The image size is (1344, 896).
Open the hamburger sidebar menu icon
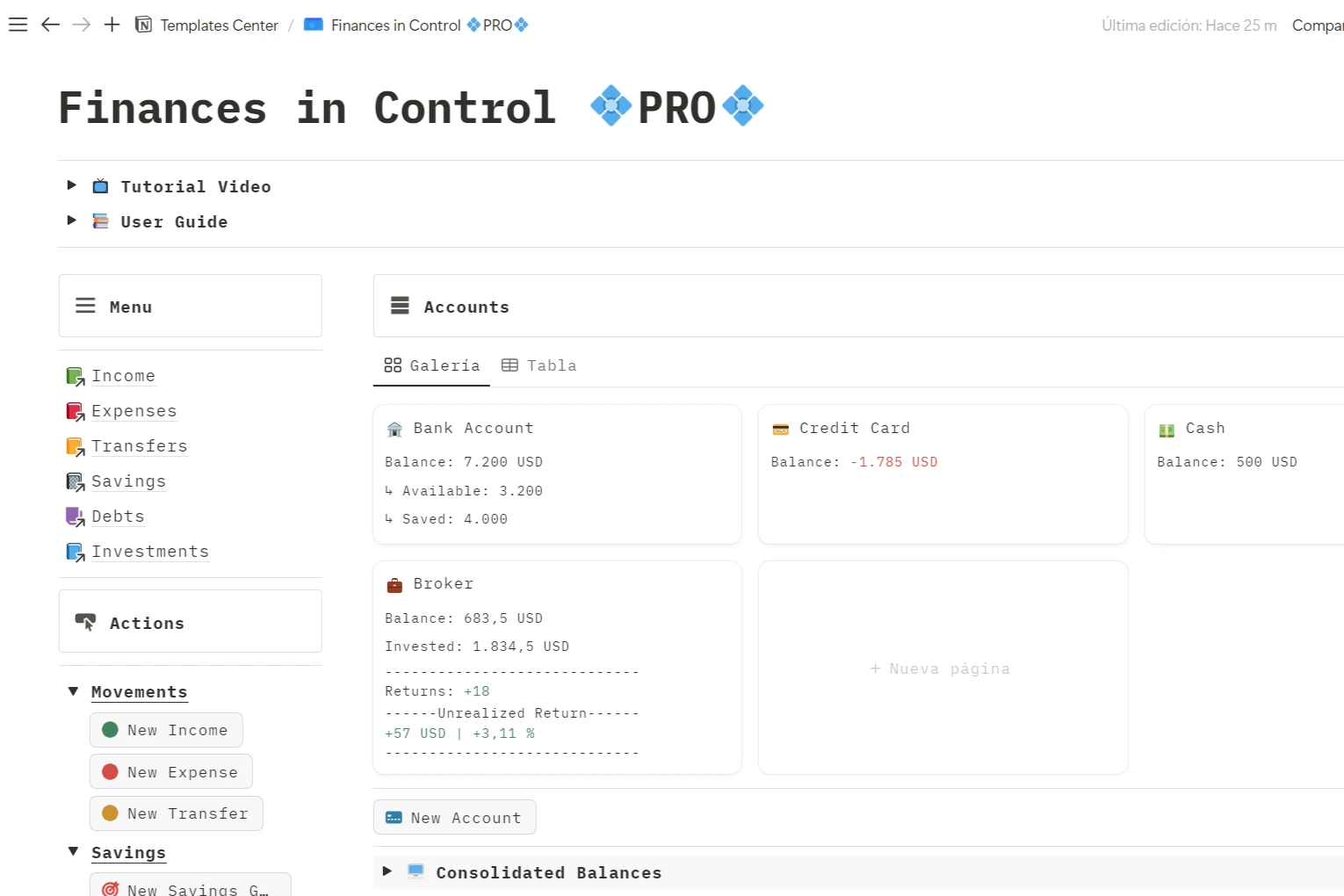(18, 25)
